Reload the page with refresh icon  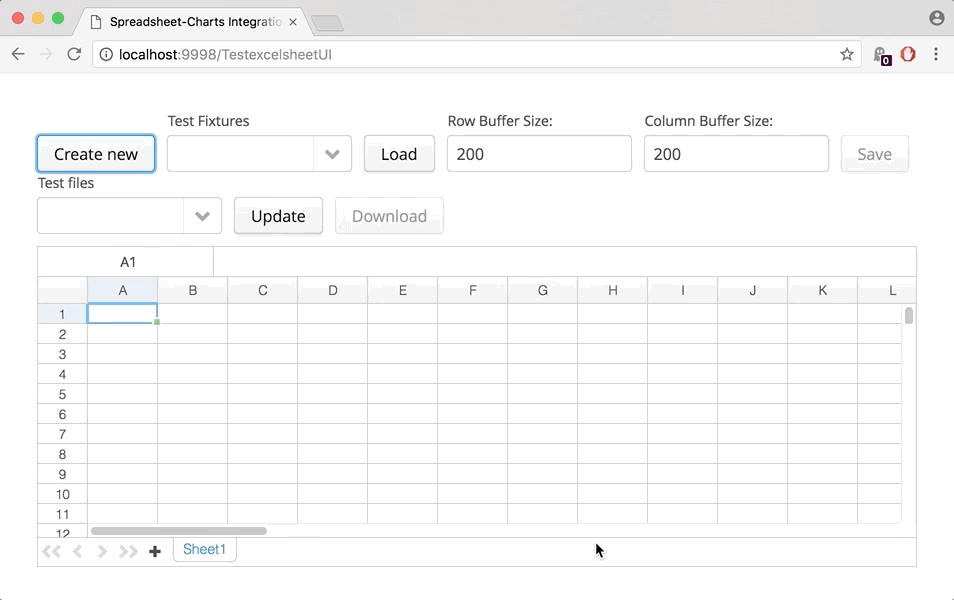click(x=74, y=54)
